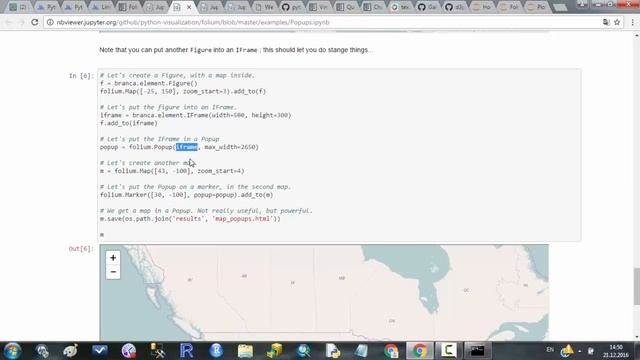Click the 'f = branca.element.Figure()' line
The image size is (640, 360).
click(149, 83)
